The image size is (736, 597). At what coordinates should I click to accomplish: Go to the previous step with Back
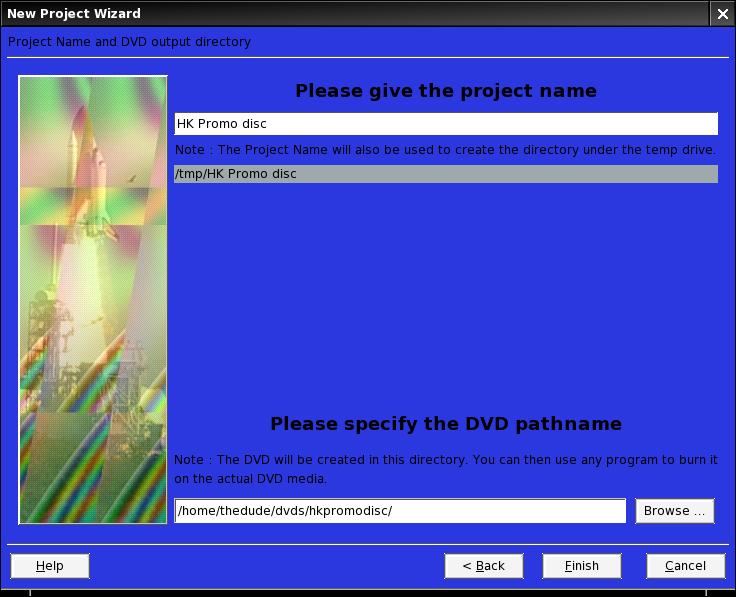pos(484,566)
